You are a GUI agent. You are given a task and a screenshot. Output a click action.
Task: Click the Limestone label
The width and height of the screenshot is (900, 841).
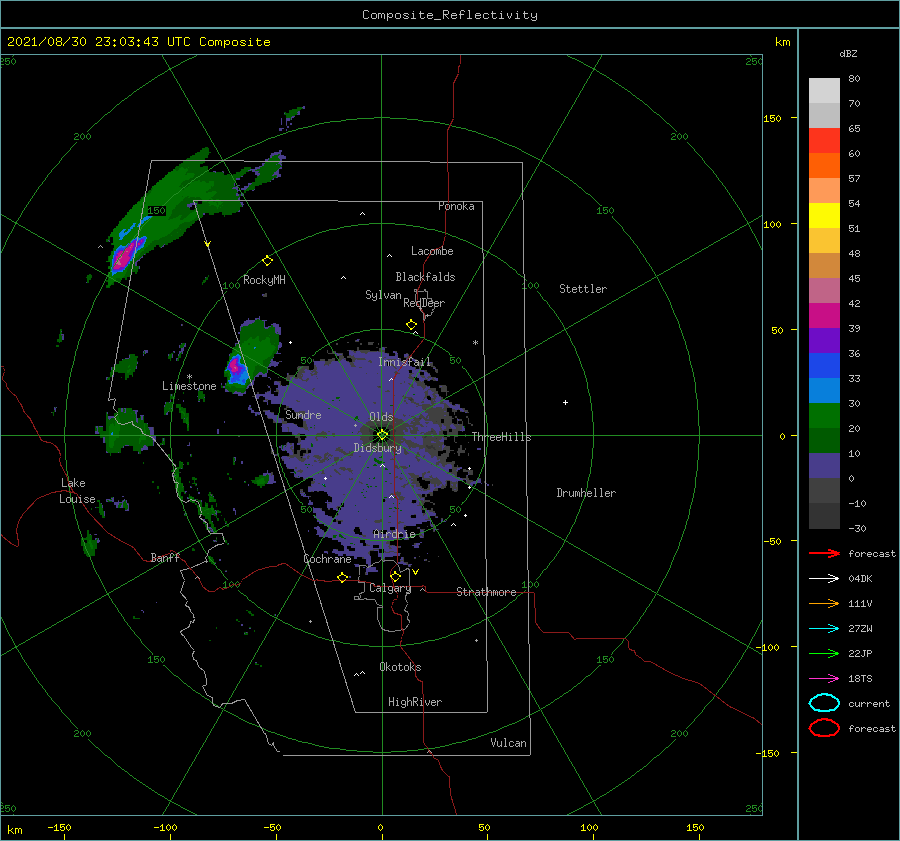[189, 386]
